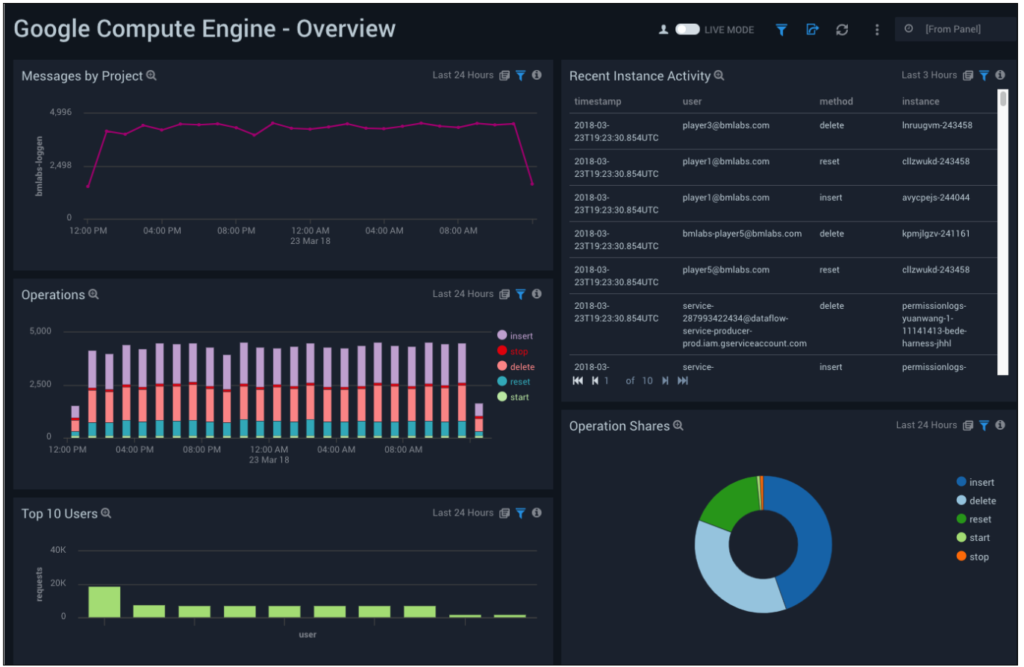The height and width of the screenshot is (667, 1024).
Task: Toggle stop slice in Operation Shares legend
Action: [972, 557]
